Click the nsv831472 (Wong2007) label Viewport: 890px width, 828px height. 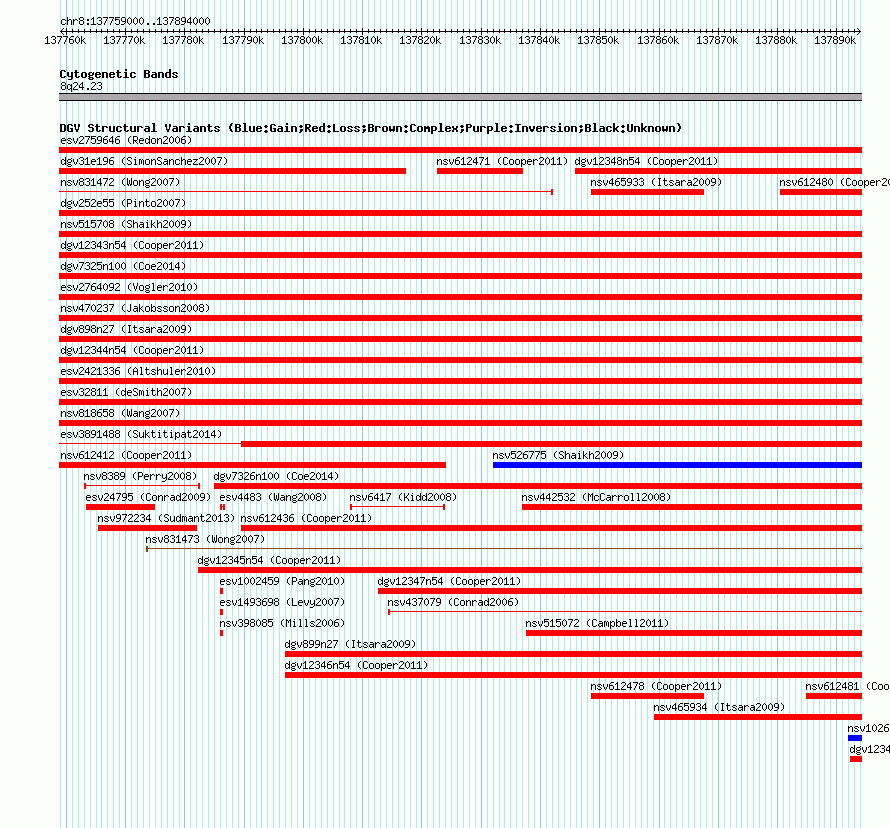[x=120, y=182]
